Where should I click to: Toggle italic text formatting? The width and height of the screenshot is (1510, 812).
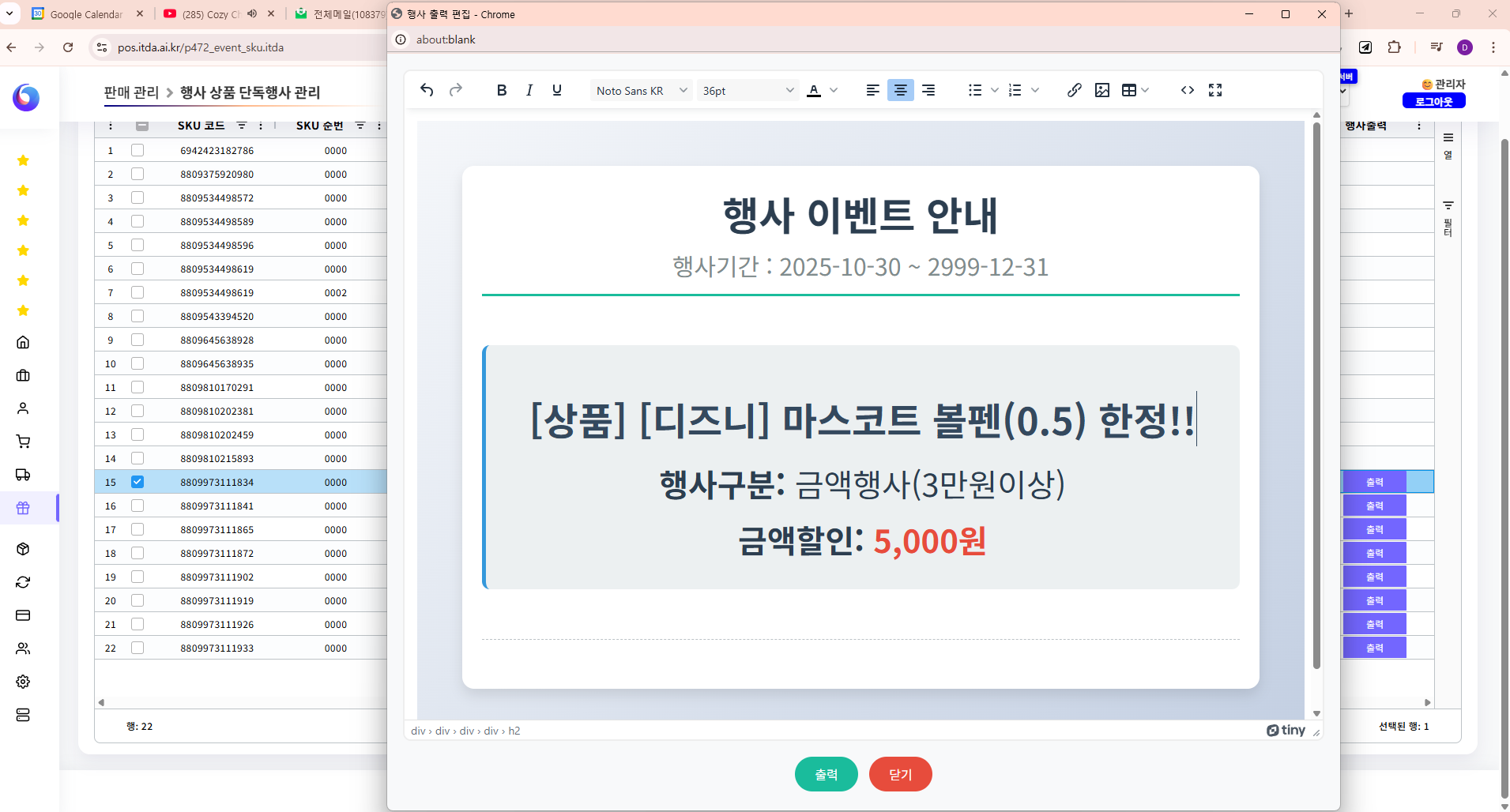pyautogui.click(x=529, y=90)
